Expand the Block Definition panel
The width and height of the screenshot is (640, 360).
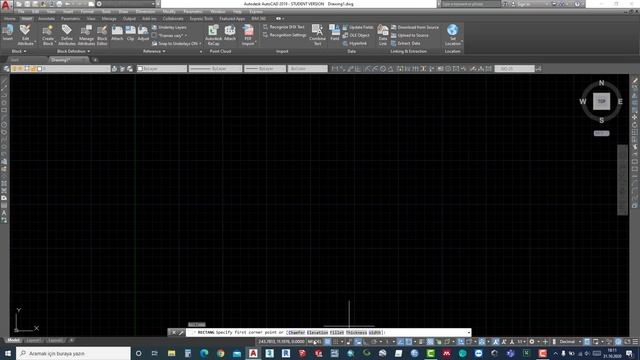point(73,51)
